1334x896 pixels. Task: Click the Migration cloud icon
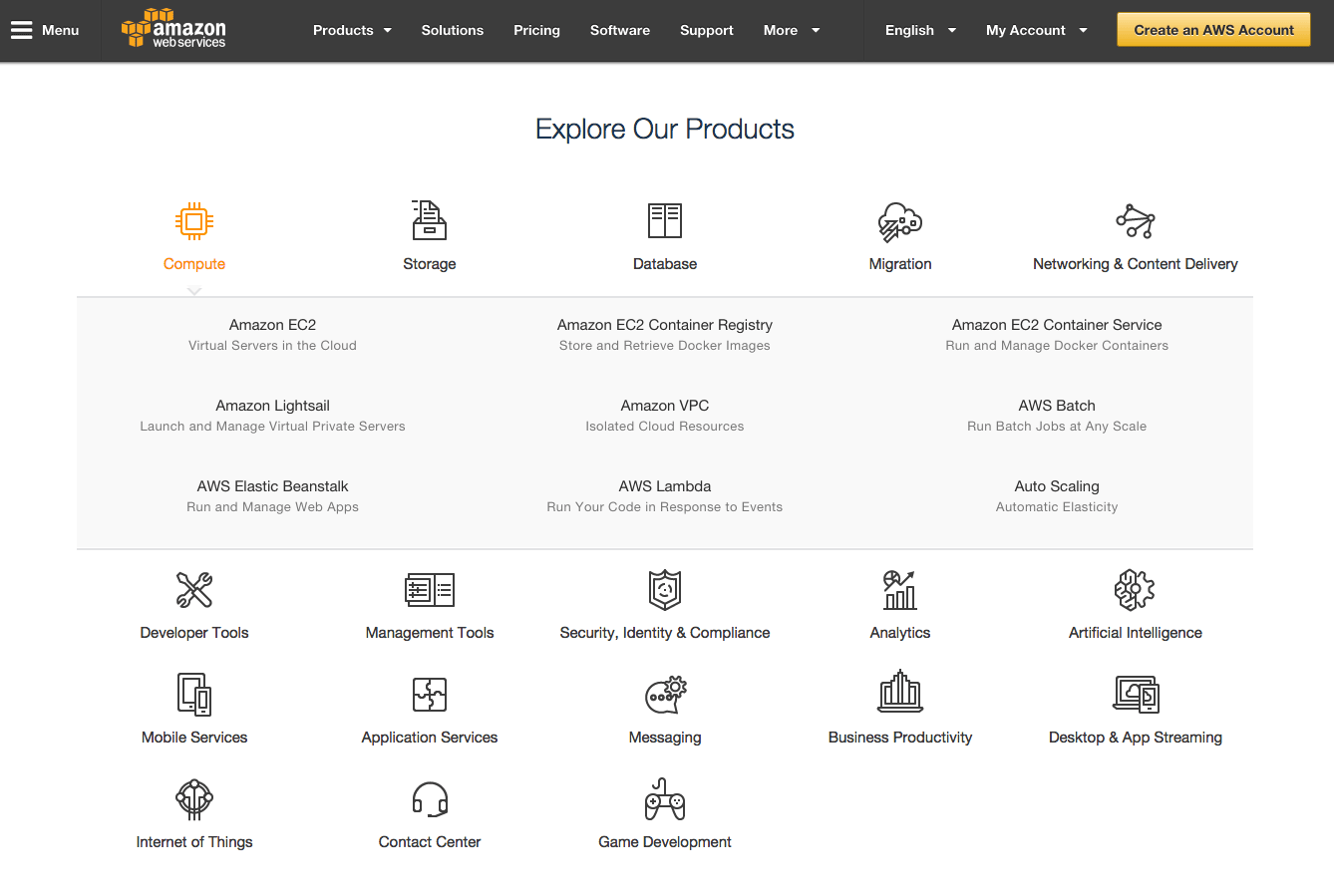click(x=900, y=221)
